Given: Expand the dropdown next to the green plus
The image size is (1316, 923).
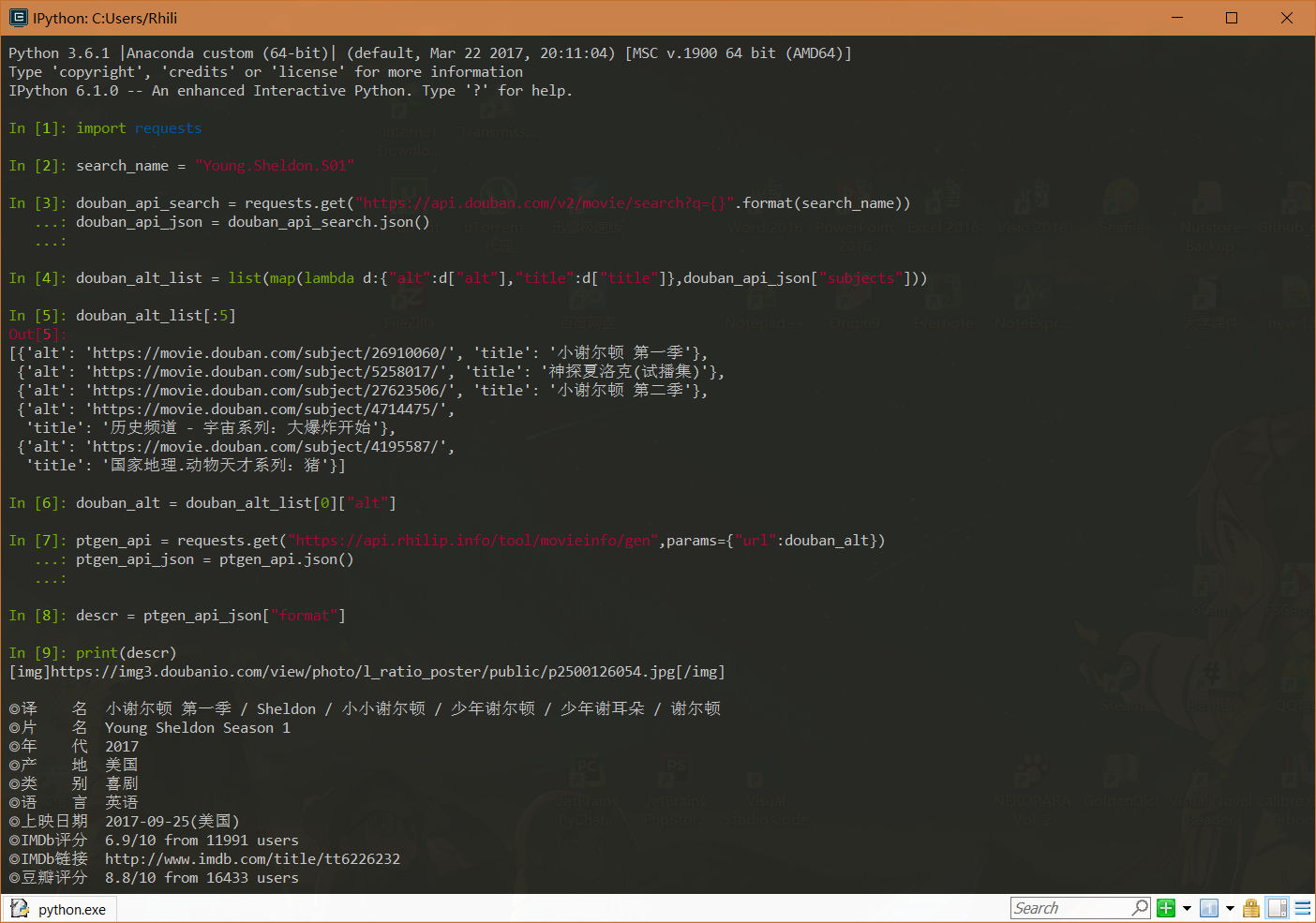Looking at the screenshot, I should [x=1187, y=908].
